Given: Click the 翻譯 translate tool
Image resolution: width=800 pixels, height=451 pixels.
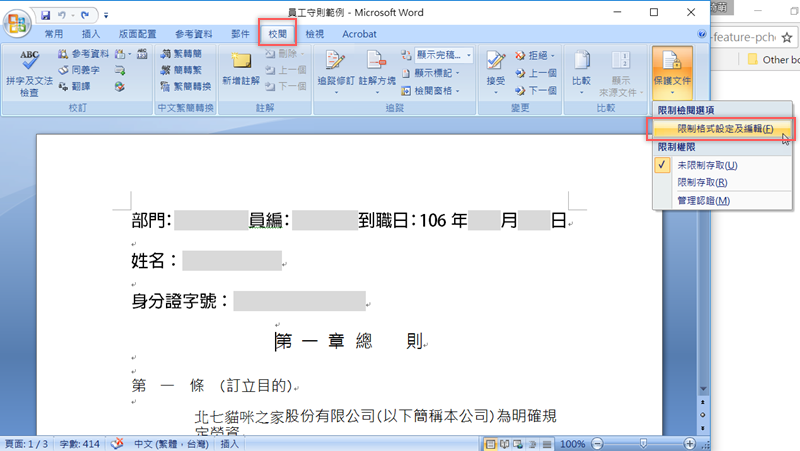Looking at the screenshot, I should (x=74, y=86).
